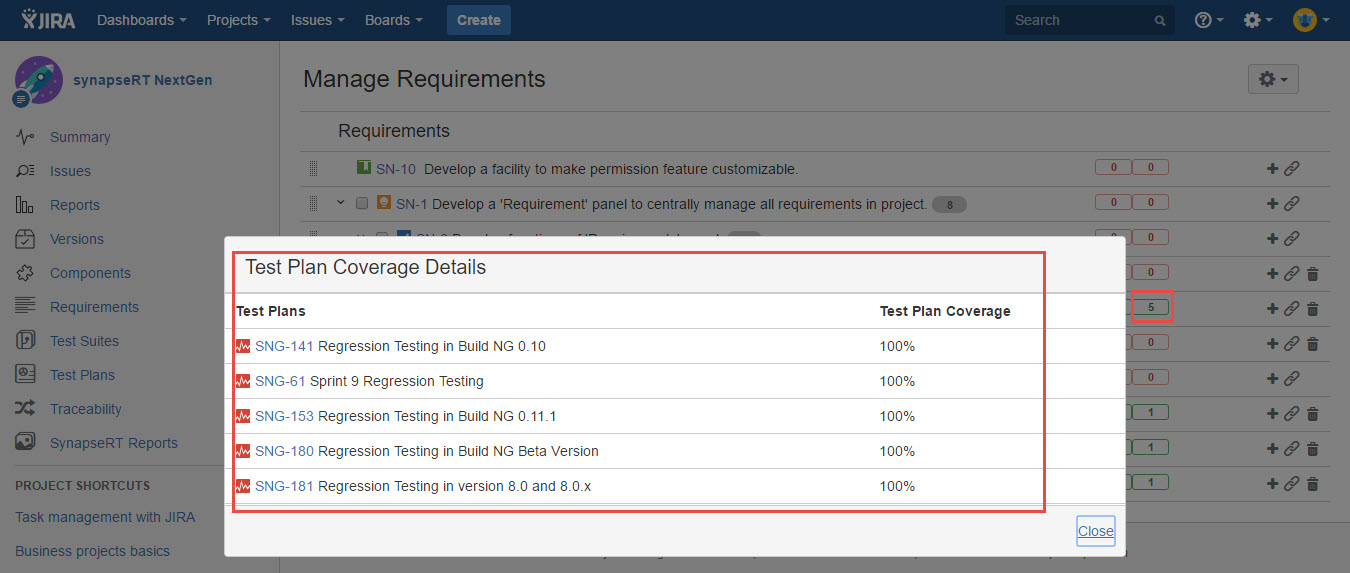The image size is (1350, 573).
Task: Click the story type icon of SN-10
Action: 364,168
